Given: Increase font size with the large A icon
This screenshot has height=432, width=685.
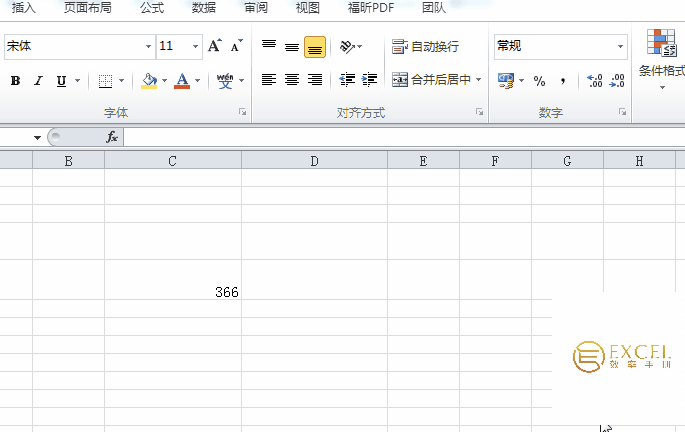Looking at the screenshot, I should pos(214,46).
